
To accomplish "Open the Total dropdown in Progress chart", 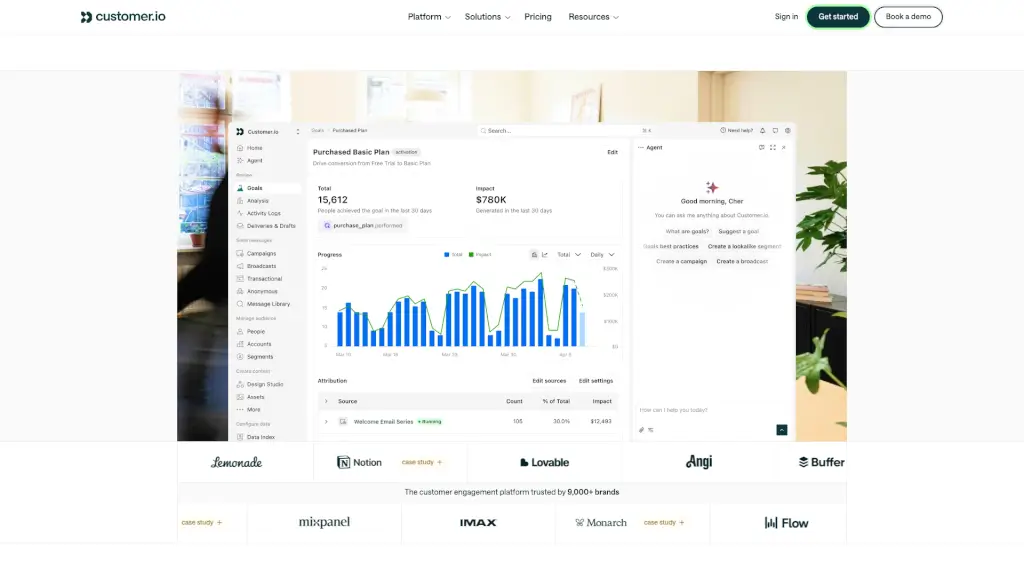I will [569, 255].
